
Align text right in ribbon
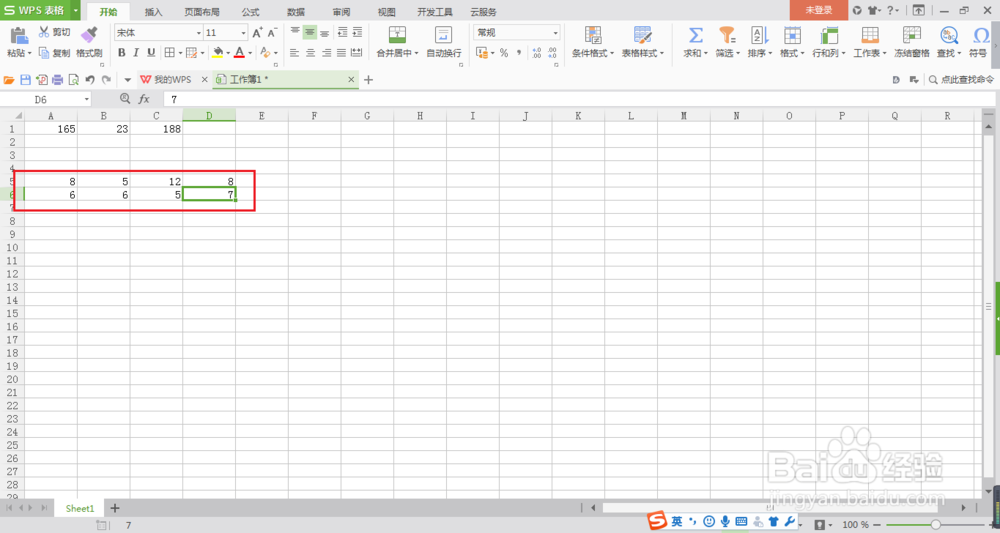coord(325,53)
